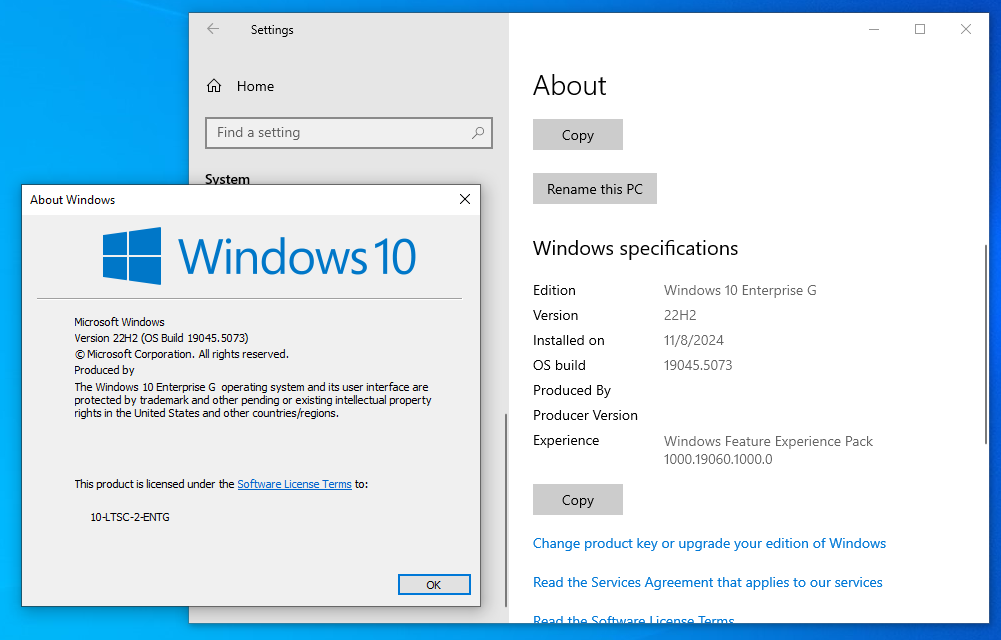Click the Windows Feature Experience Pack value
1001x640 pixels.
pos(768,450)
